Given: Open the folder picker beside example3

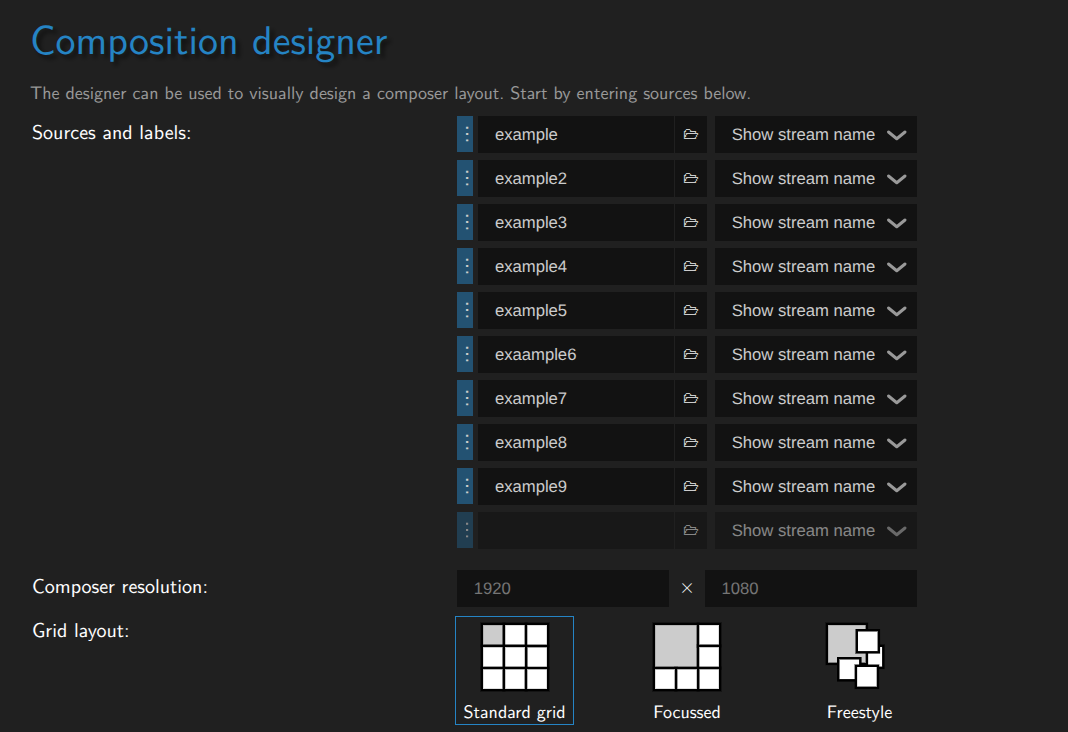Looking at the screenshot, I should [x=691, y=222].
